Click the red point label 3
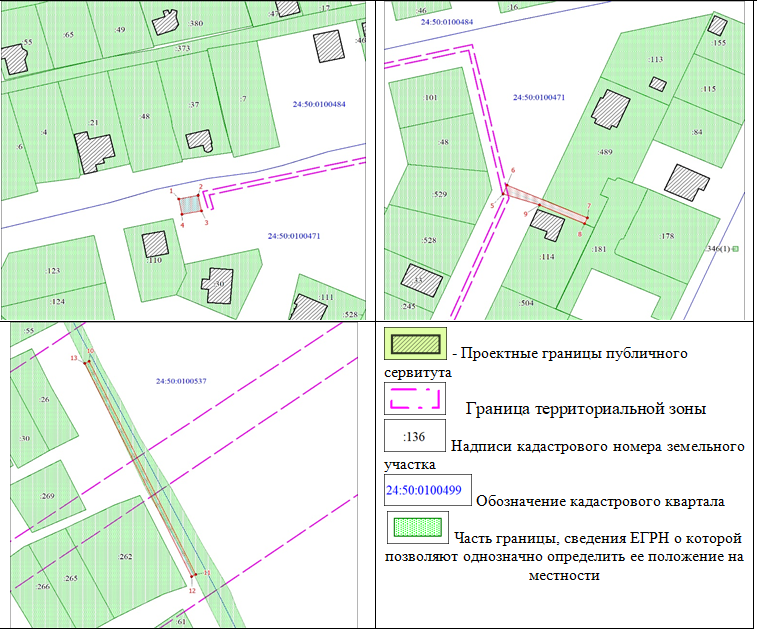 [206, 223]
